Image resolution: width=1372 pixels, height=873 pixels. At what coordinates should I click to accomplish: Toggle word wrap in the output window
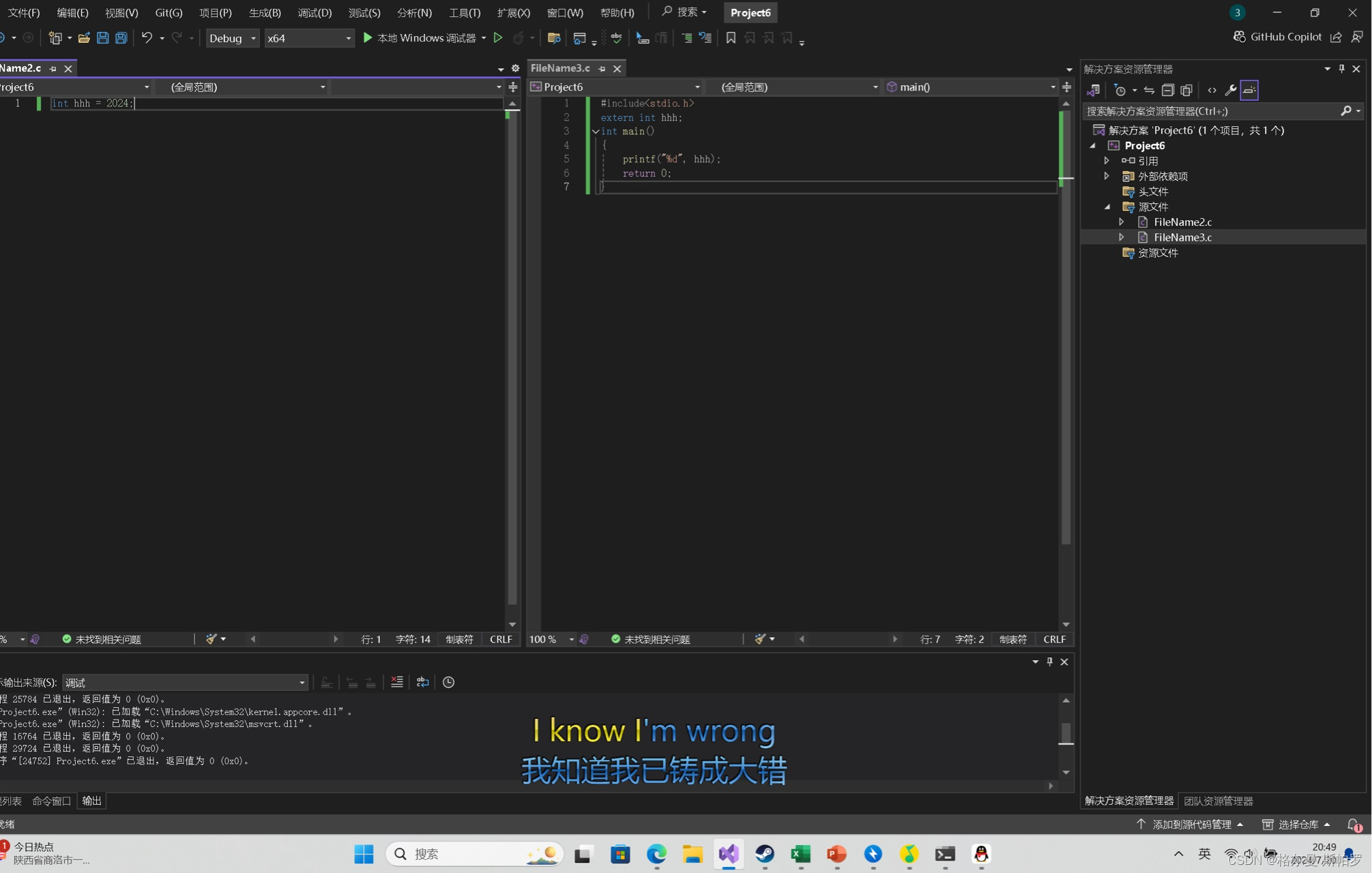coord(422,682)
